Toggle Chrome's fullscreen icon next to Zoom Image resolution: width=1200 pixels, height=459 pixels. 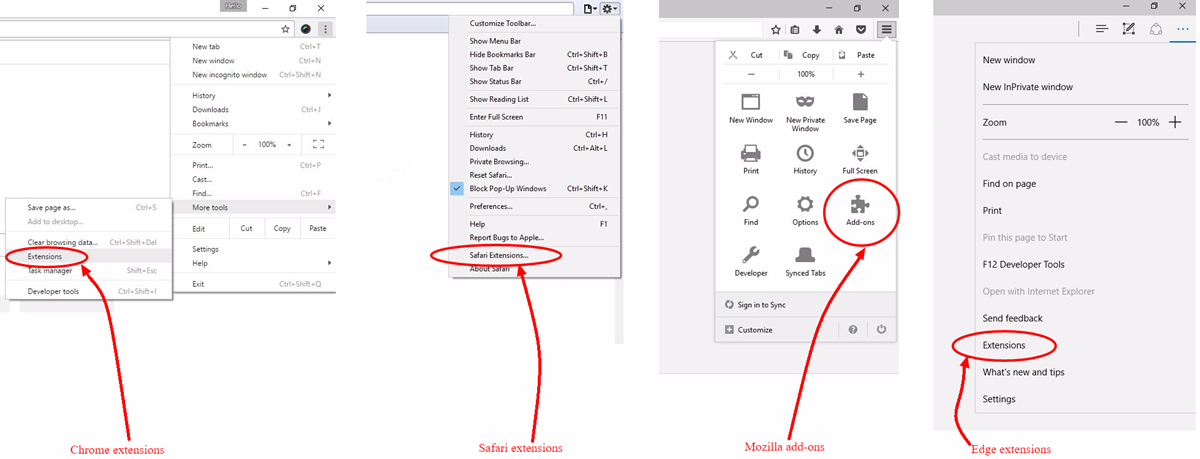(318, 145)
